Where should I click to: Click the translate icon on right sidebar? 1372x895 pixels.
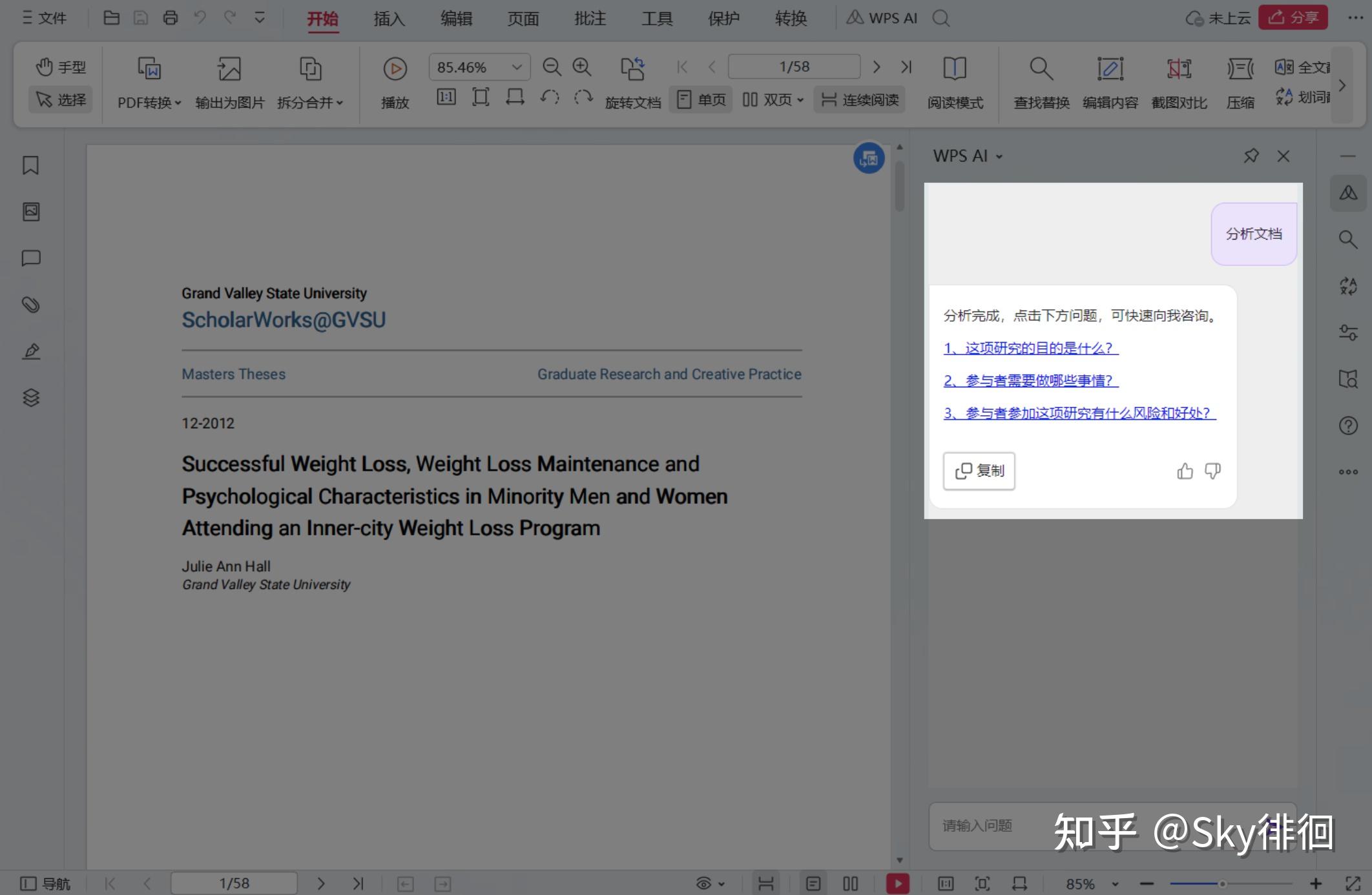1348,286
